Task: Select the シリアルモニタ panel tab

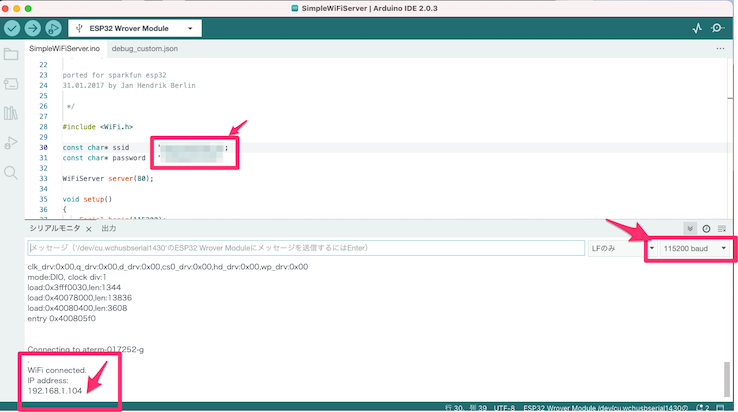Action: point(55,228)
